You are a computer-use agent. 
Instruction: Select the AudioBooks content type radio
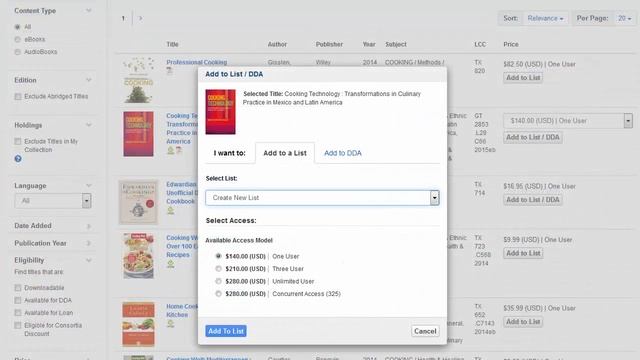click(18, 52)
